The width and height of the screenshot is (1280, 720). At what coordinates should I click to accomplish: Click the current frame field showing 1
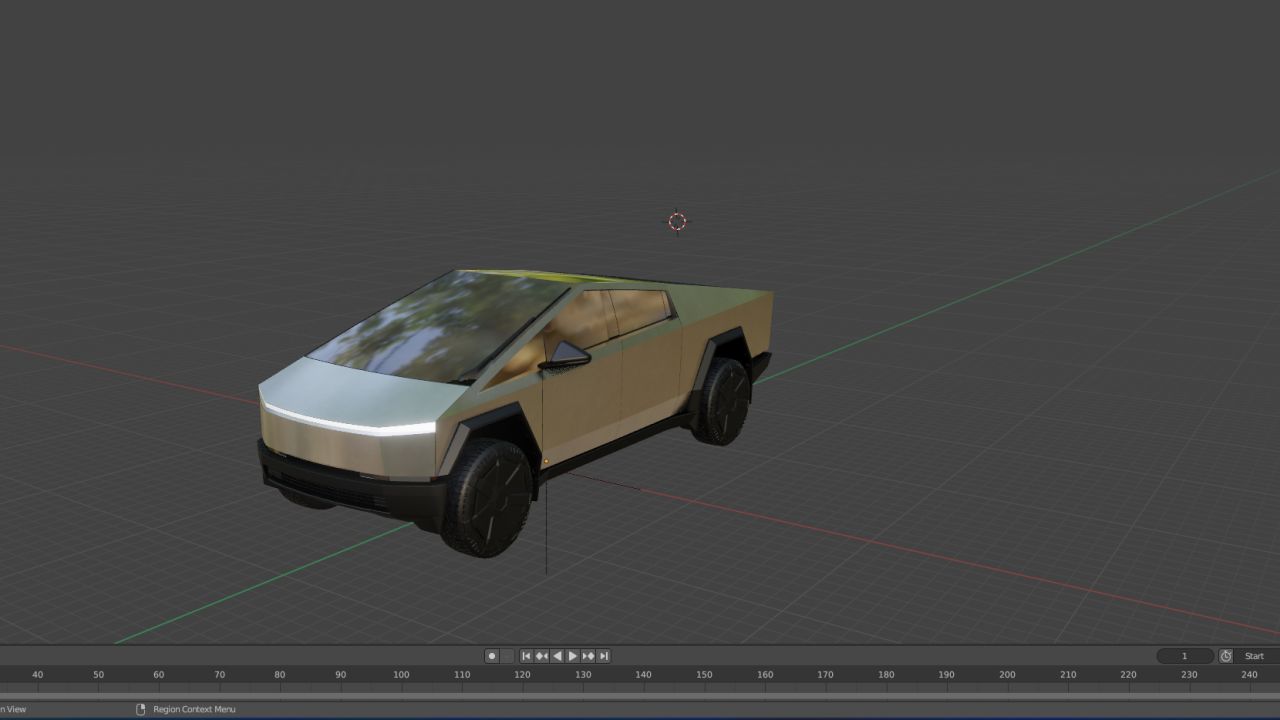tap(1185, 656)
